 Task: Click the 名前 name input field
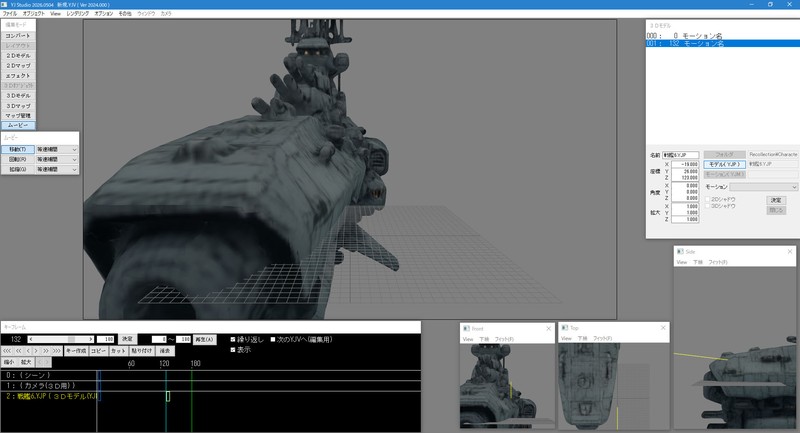[681, 155]
